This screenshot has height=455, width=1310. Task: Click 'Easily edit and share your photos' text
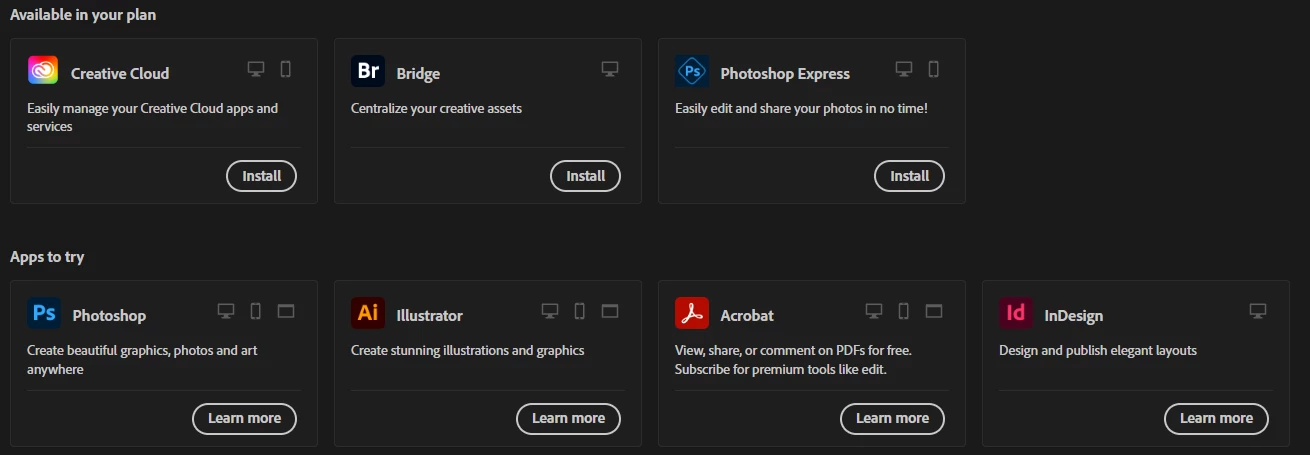click(x=801, y=108)
